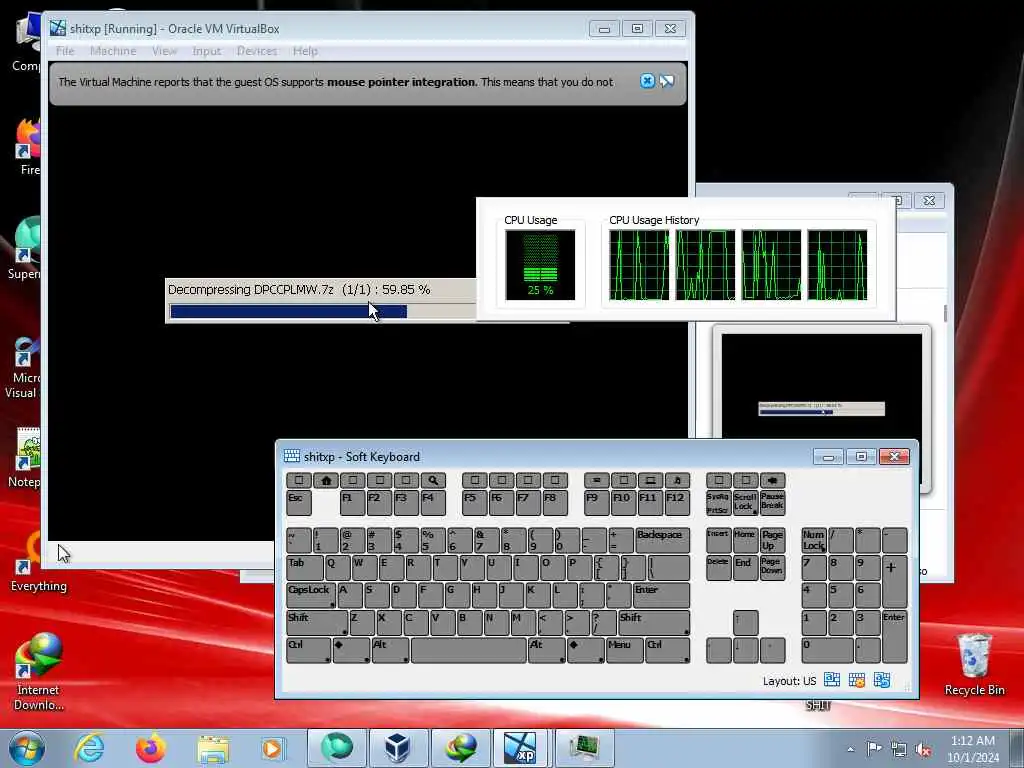Toggle the Scroll Lock key on Soft Keyboard
The image size is (1024, 768).
coord(745,503)
